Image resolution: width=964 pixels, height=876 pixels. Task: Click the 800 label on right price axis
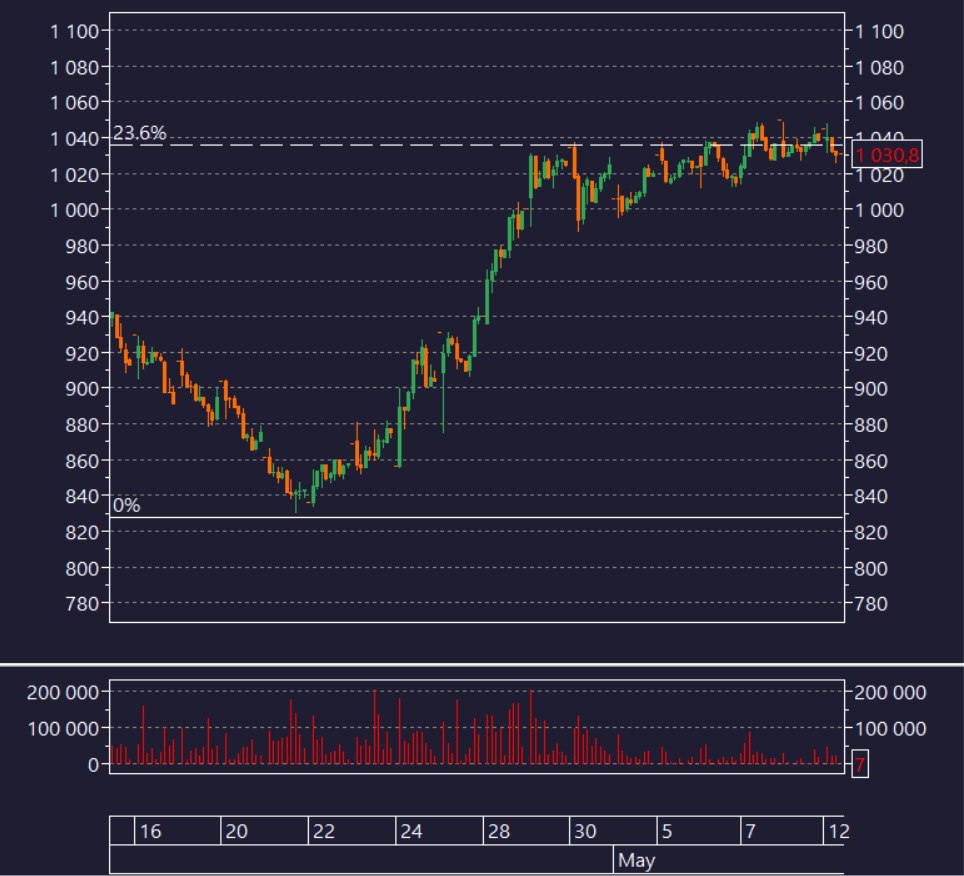[871, 569]
